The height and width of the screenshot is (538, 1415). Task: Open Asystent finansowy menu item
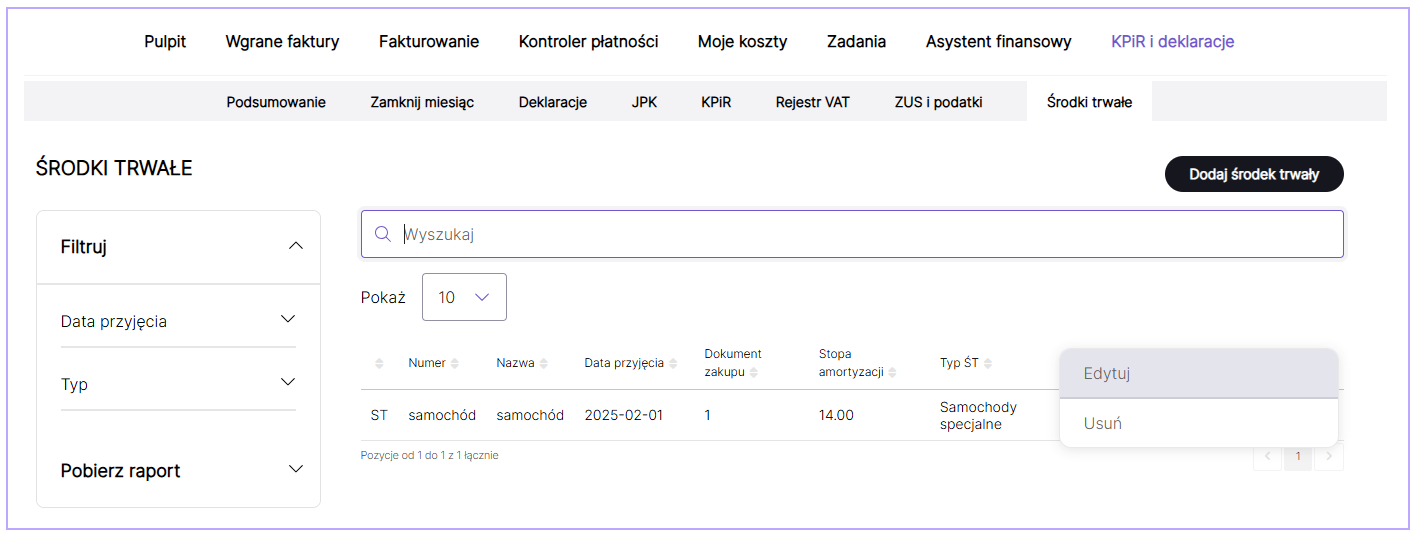(998, 42)
